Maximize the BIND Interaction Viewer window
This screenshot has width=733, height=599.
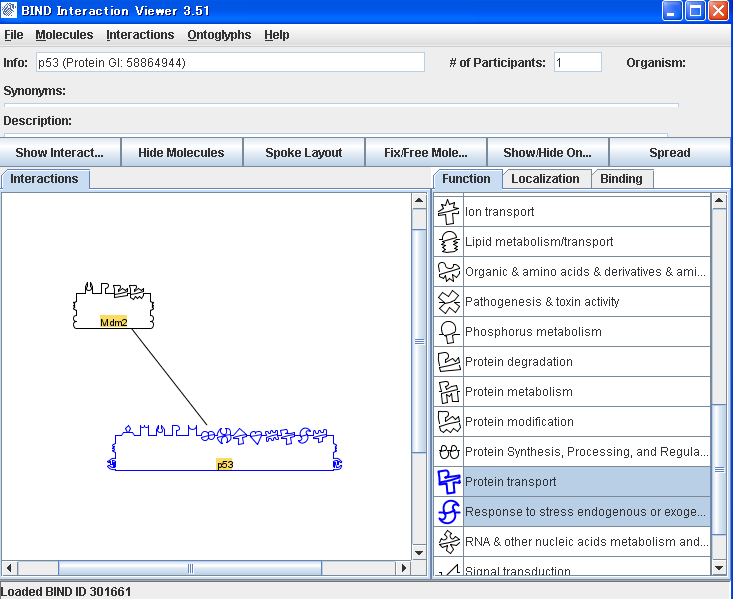click(x=695, y=10)
